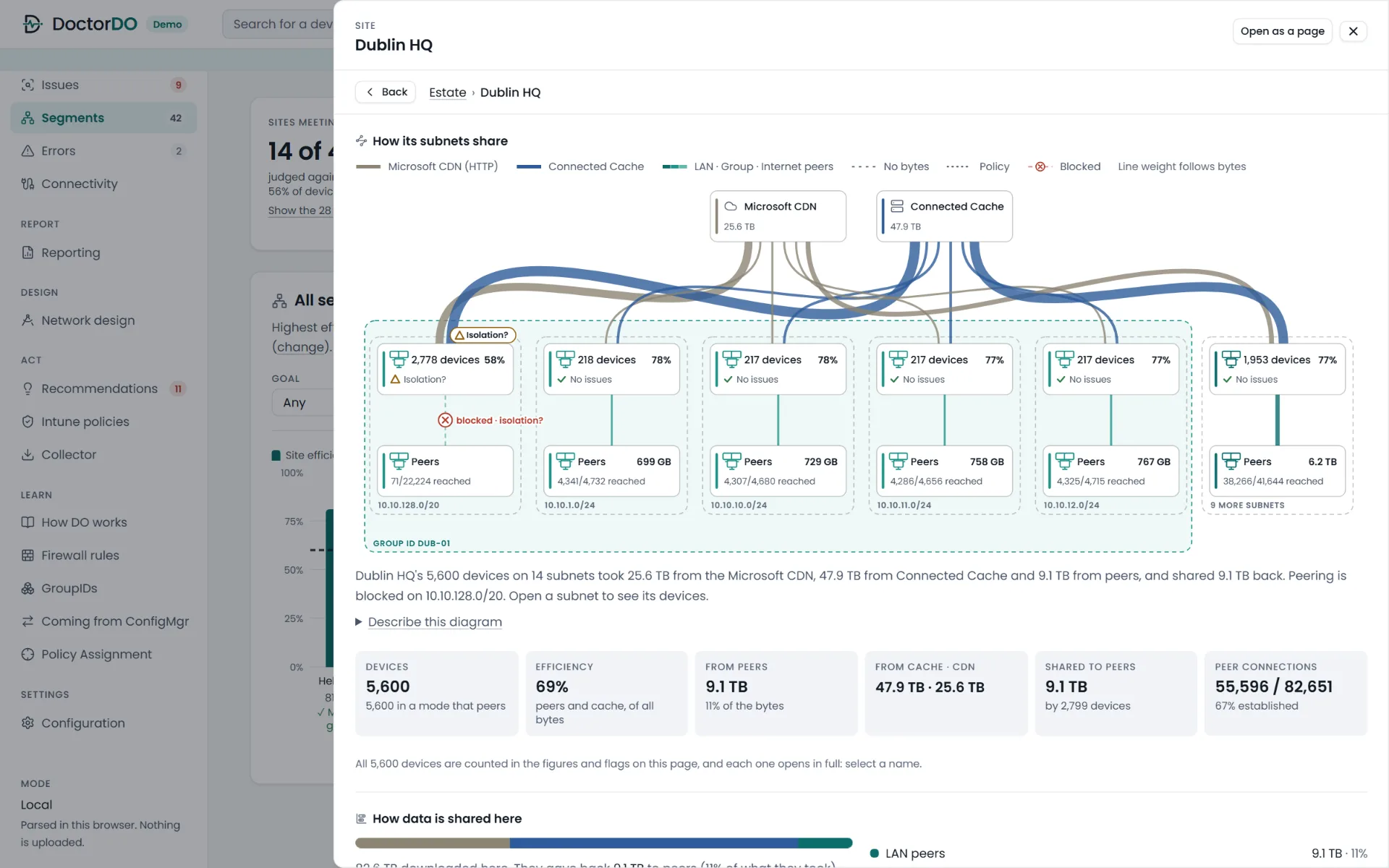Screen dimensions: 1389x868
Task: Open Intune policies shield icon
Action: tap(27, 422)
